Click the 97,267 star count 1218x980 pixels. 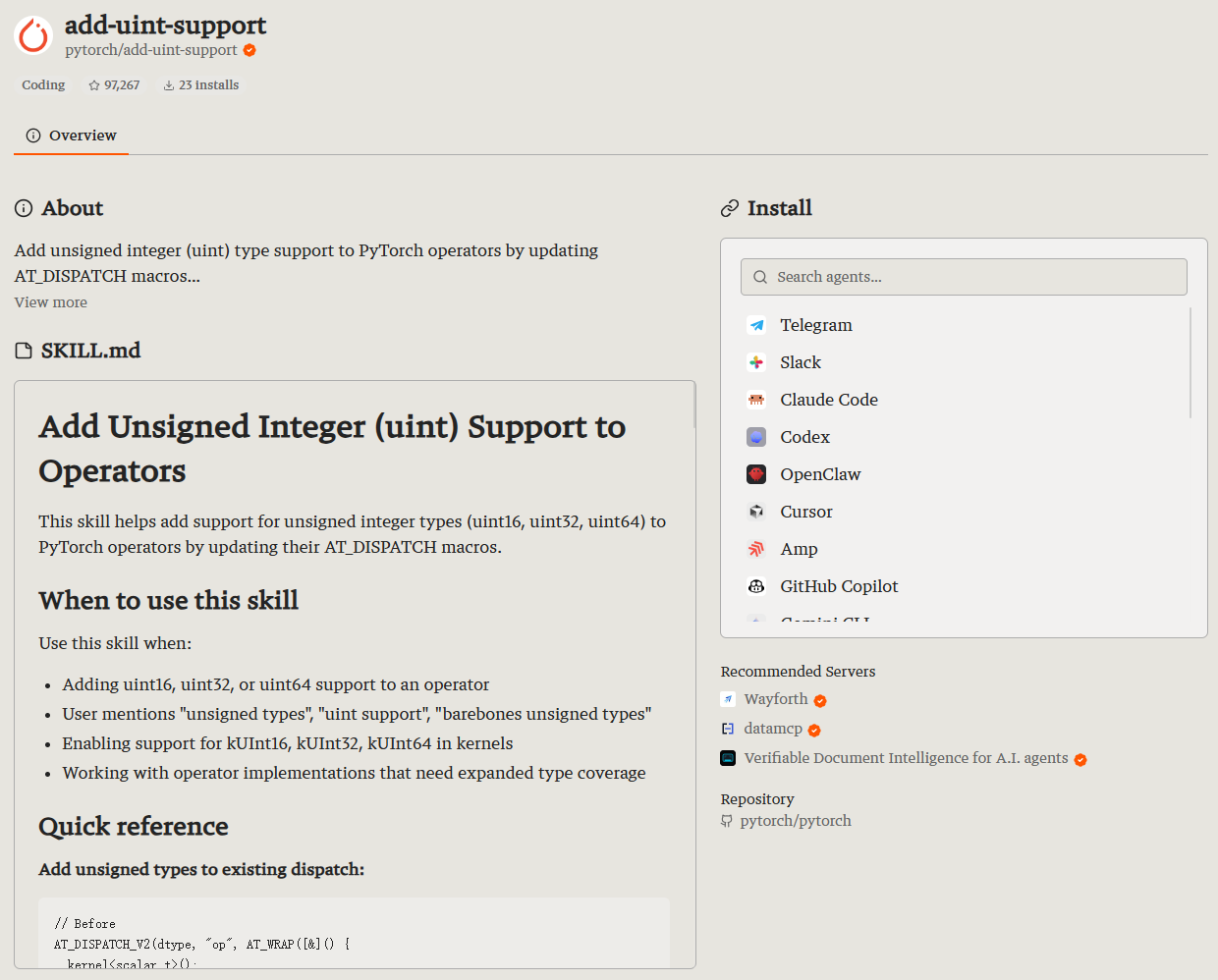coord(122,85)
